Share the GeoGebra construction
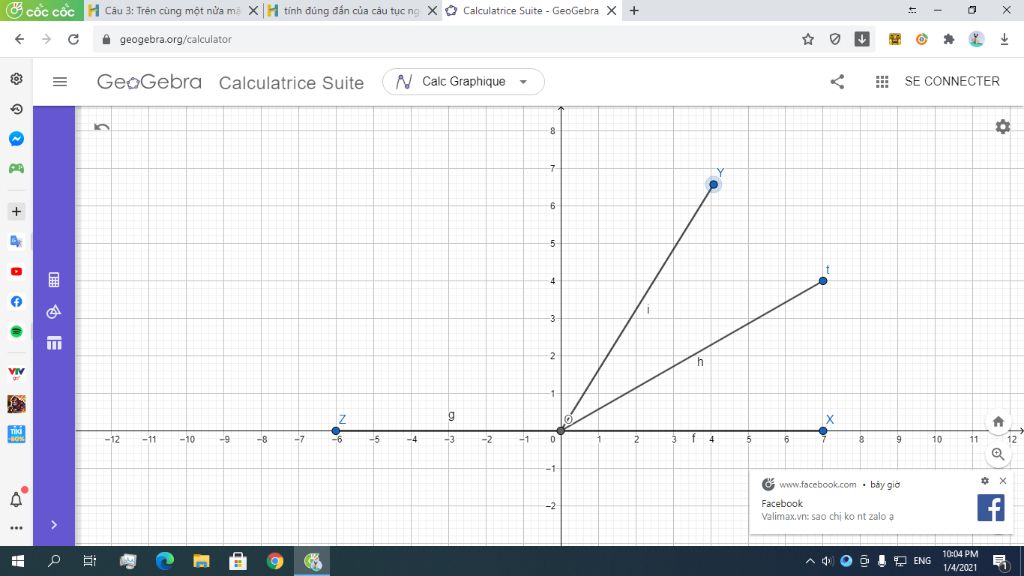Viewport: 1024px width, 576px height. point(837,82)
